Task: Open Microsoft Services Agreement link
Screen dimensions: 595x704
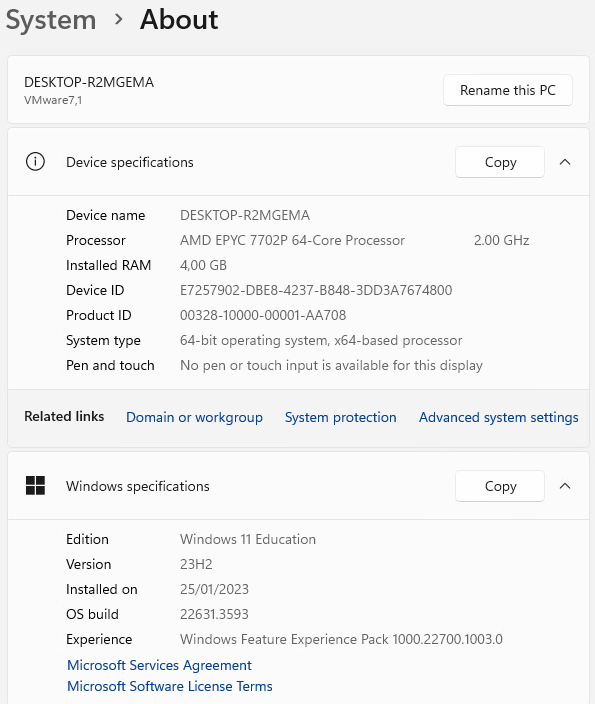Action: 159,665
